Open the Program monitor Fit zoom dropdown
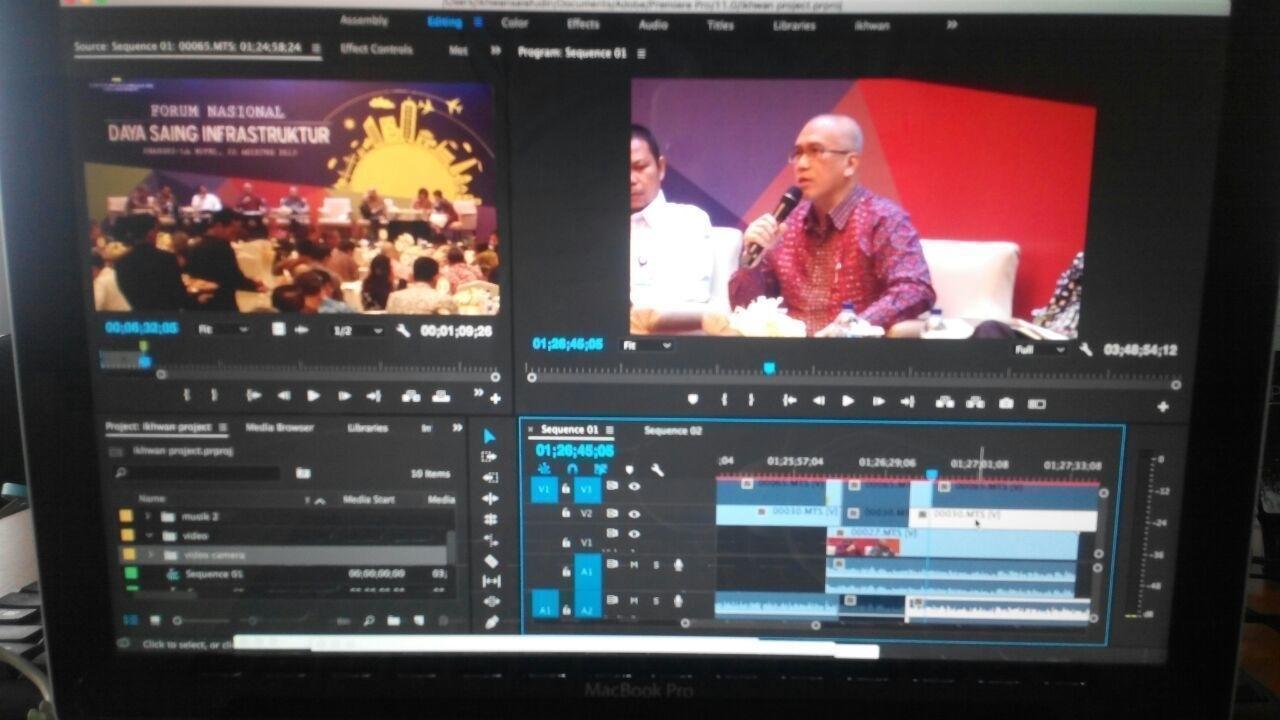 (647, 346)
